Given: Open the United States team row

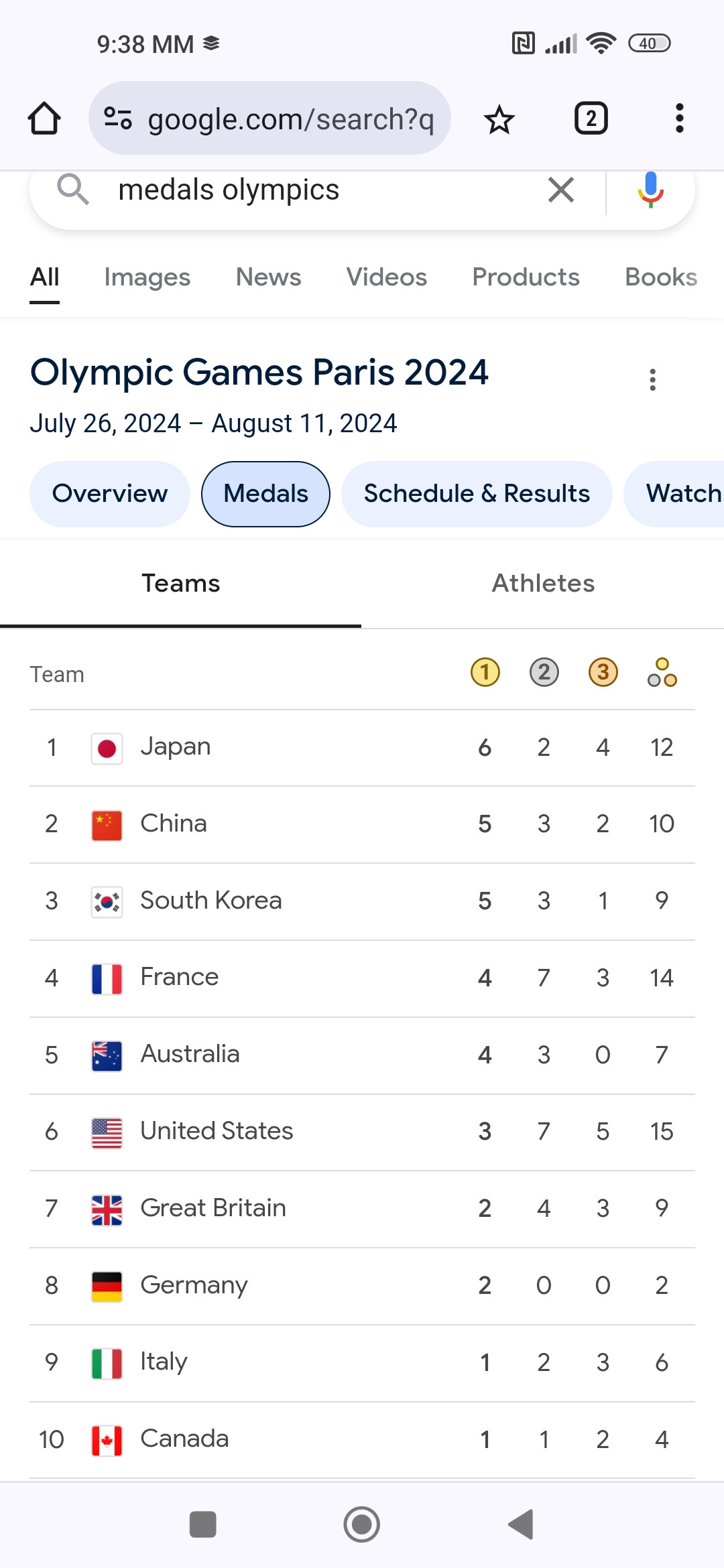Looking at the screenshot, I should (362, 1132).
